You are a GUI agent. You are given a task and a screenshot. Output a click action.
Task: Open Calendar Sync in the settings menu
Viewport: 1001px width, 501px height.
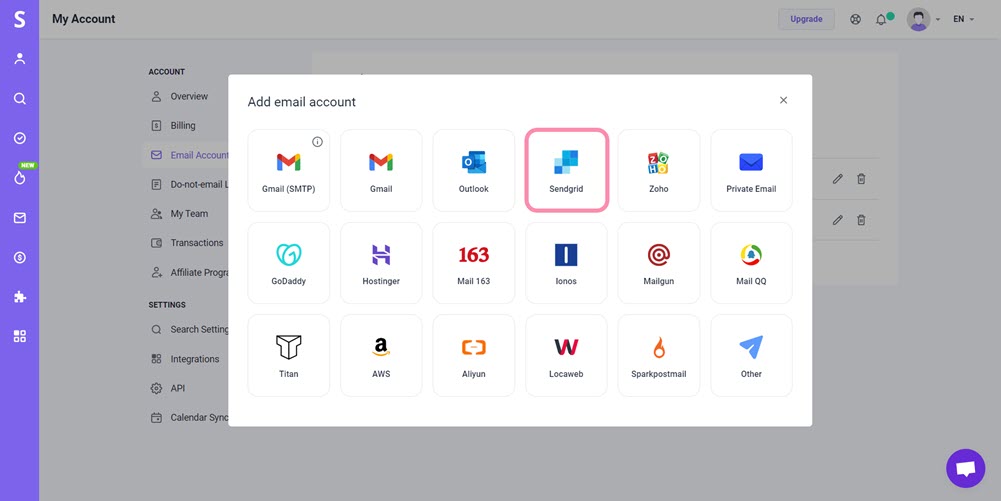[x=188, y=417]
